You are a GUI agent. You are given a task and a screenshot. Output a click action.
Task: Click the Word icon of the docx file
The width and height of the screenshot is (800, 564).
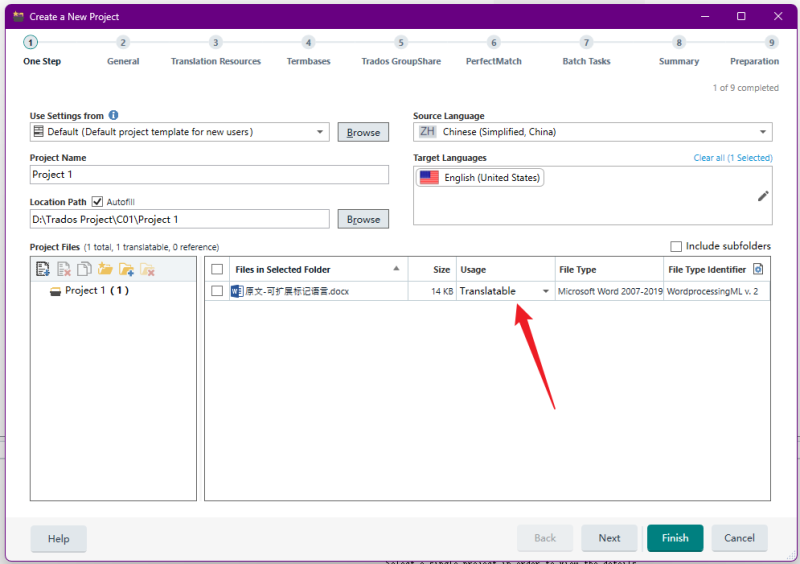(237, 291)
